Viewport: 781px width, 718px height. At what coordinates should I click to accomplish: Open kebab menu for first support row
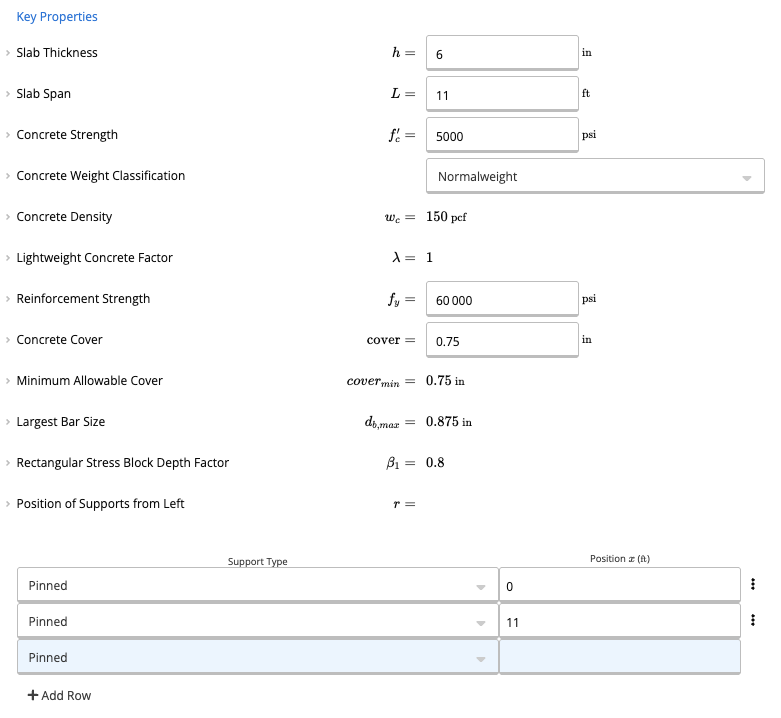pyautogui.click(x=752, y=585)
